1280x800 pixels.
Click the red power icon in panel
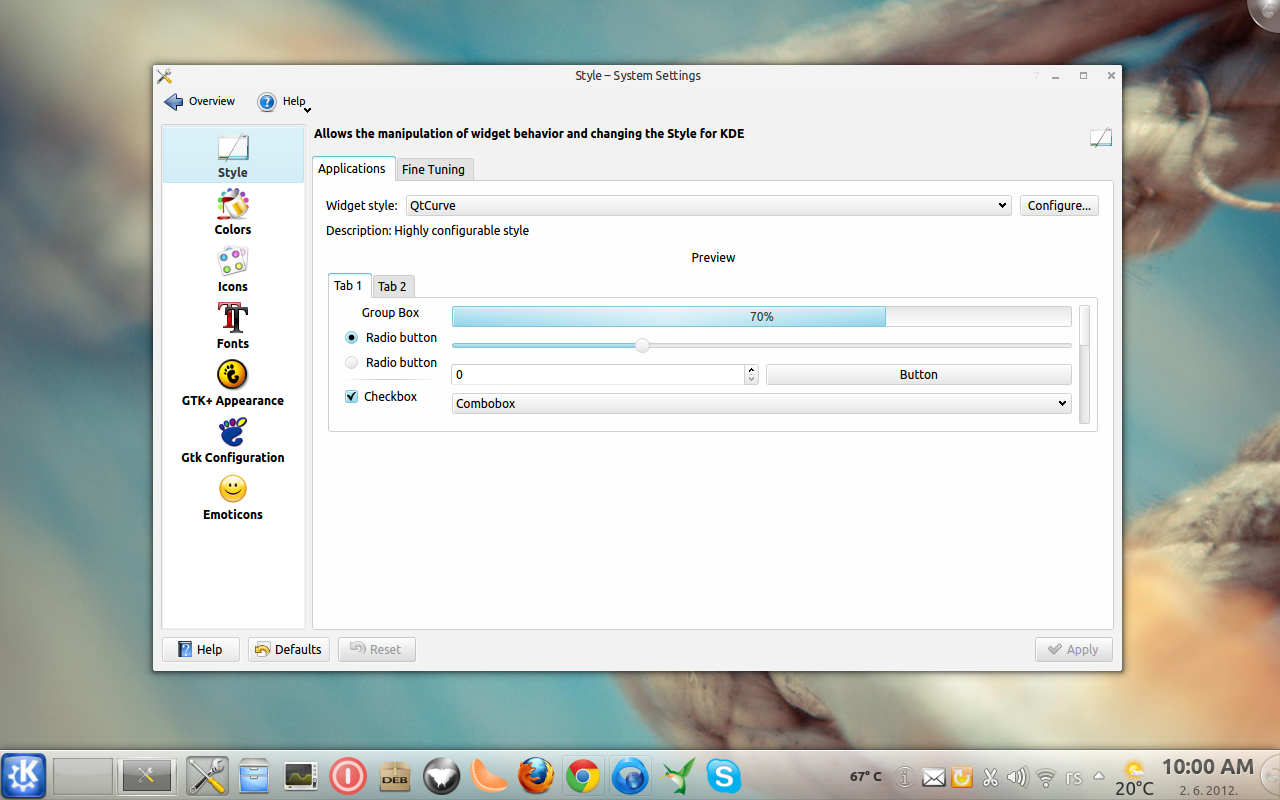(348, 776)
